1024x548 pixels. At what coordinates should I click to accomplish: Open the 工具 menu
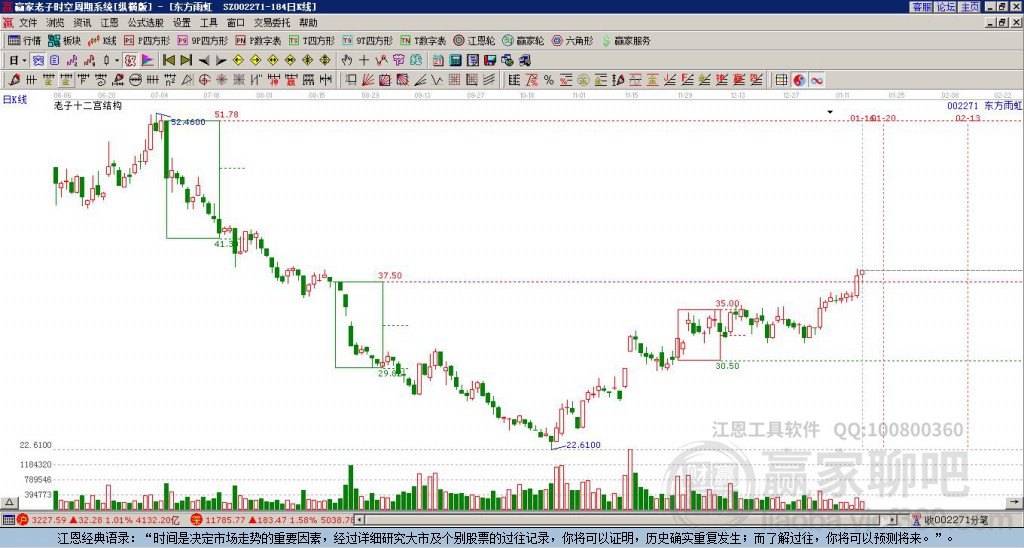pyautogui.click(x=208, y=23)
